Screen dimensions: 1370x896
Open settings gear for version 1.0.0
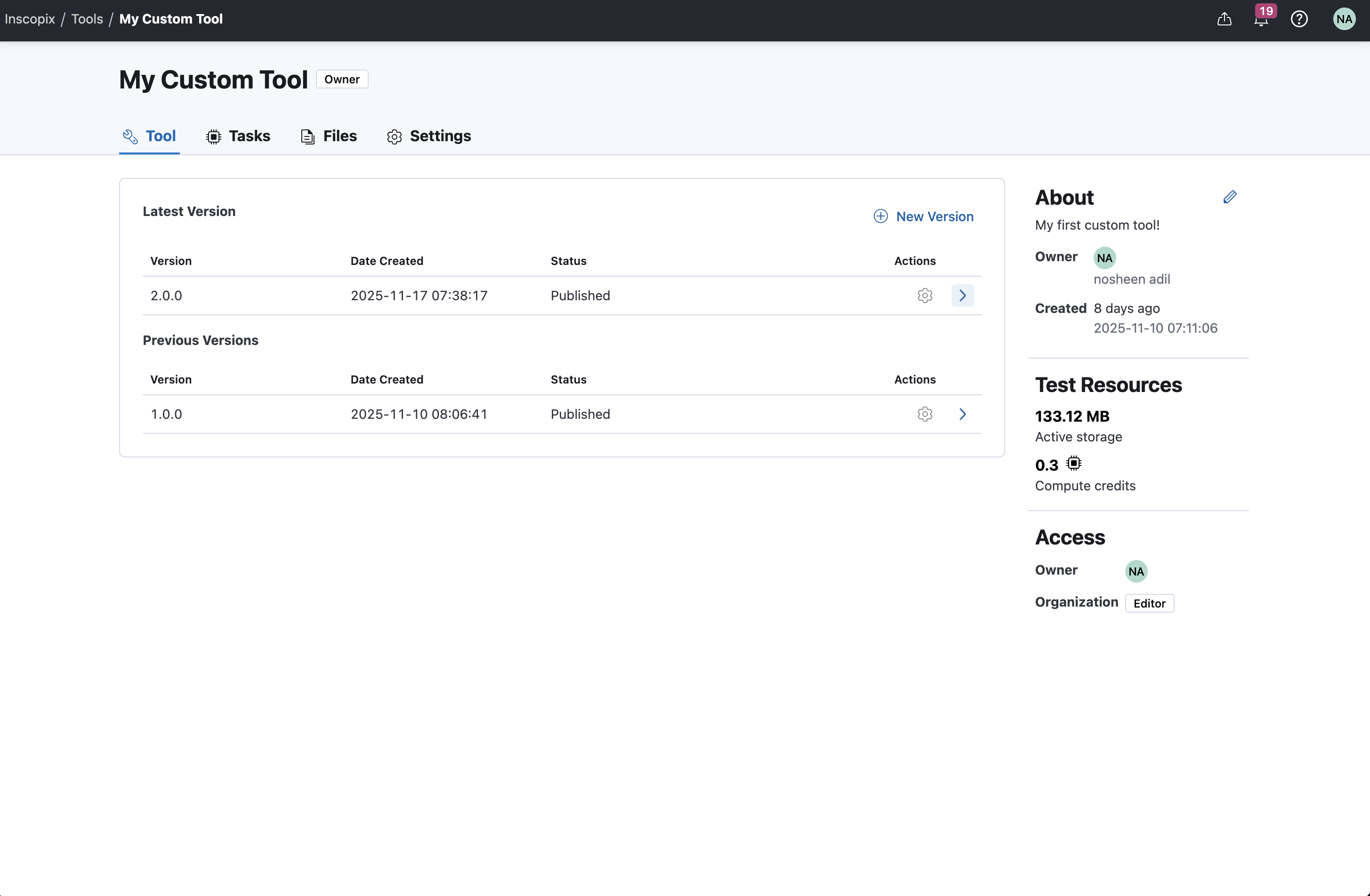(925, 414)
